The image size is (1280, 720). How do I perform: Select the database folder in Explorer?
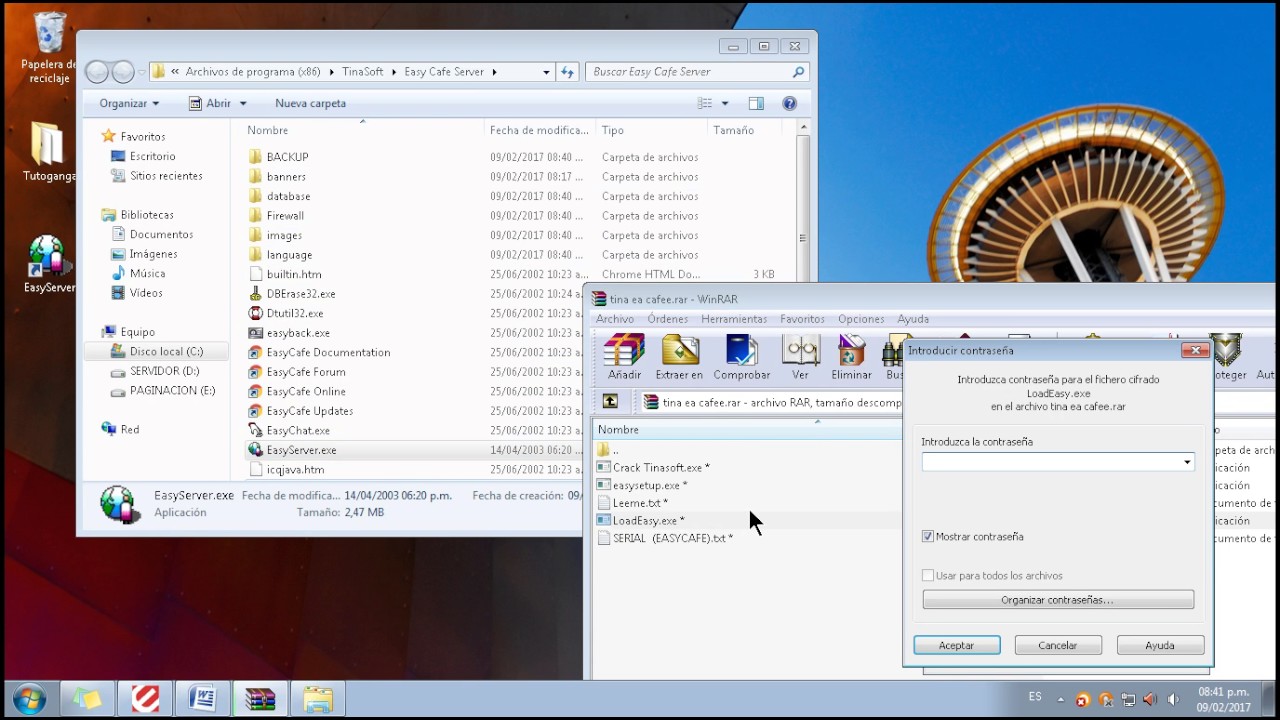tap(279, 196)
